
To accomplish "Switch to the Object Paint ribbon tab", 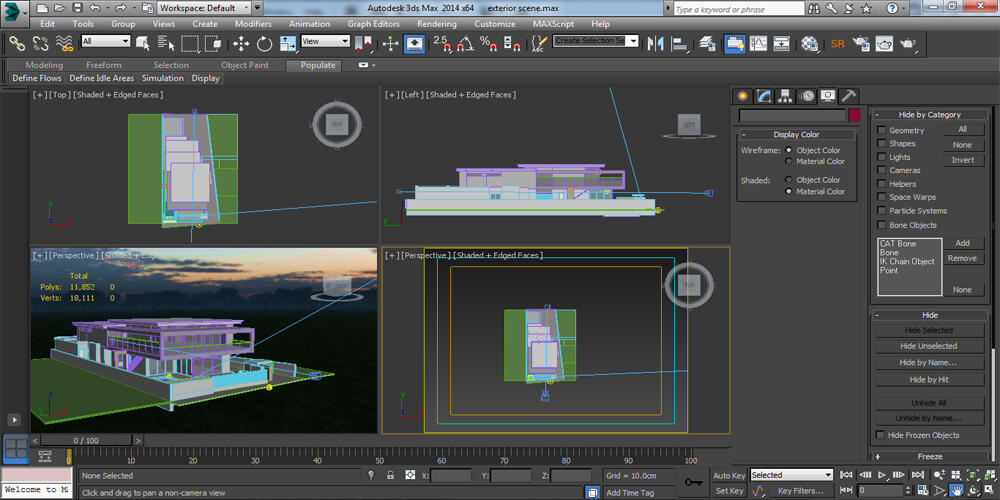I will (x=245, y=65).
